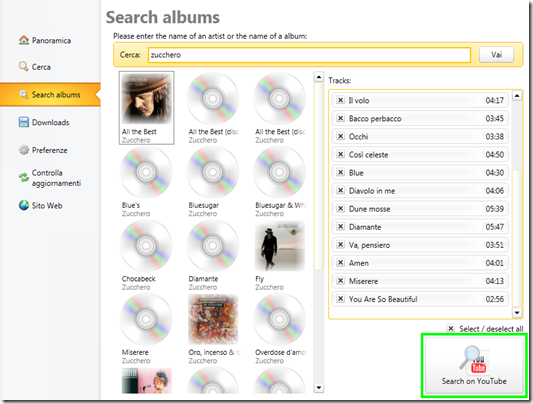Select the Bluesugar album disc
The width and height of the screenshot is (533, 404).
[x=213, y=172]
